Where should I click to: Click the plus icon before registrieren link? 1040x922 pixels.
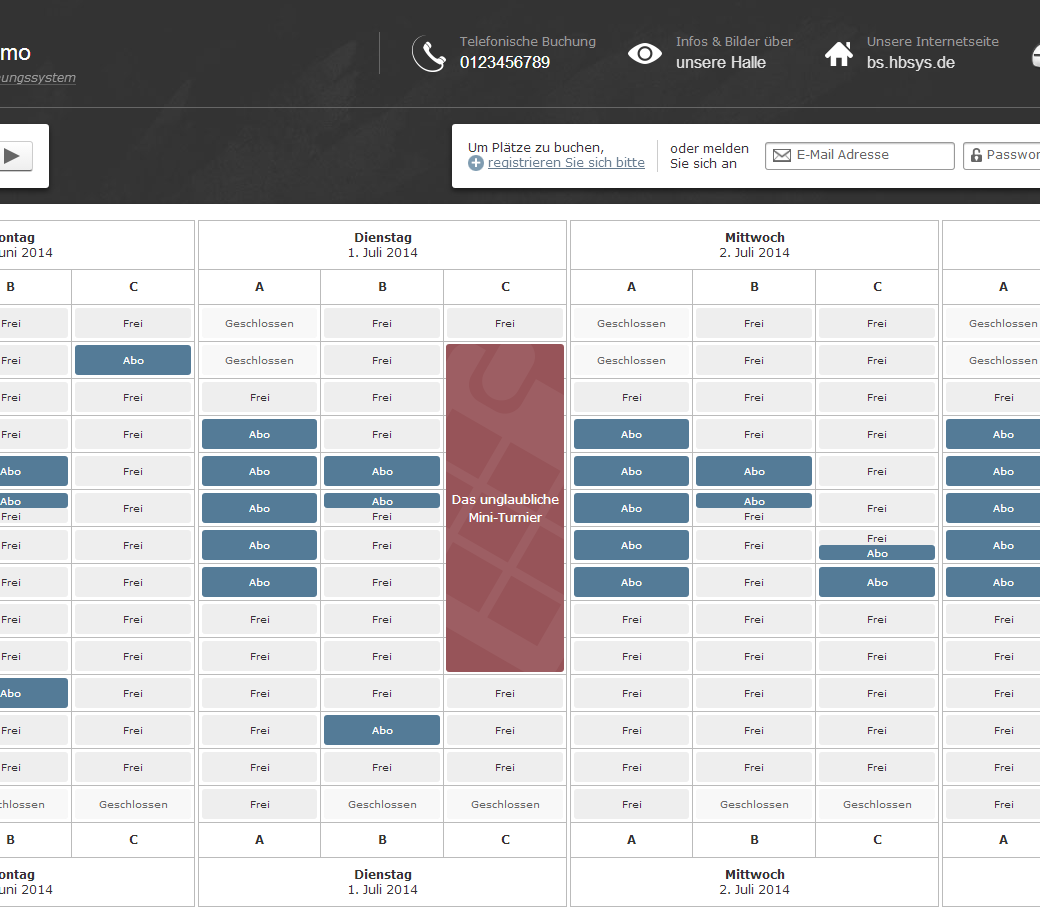pos(476,163)
